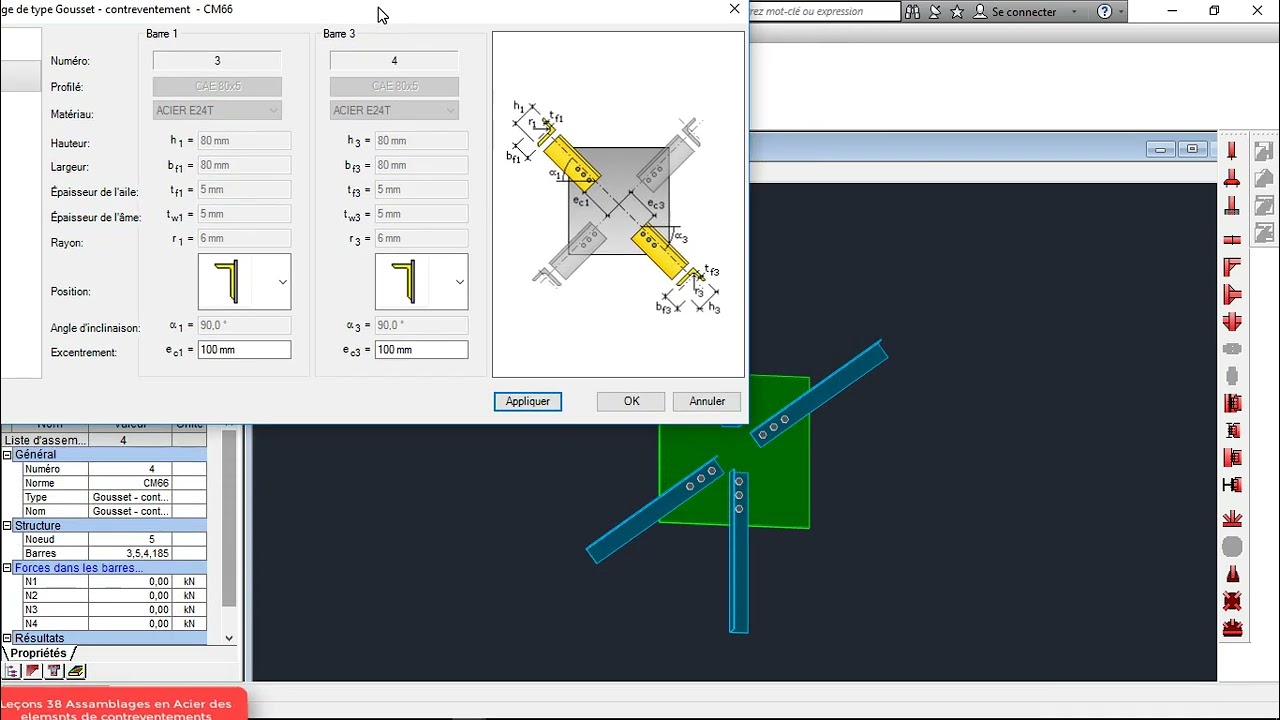Click the star favorites icon
Screen dimensions: 1280x720
[957, 12]
